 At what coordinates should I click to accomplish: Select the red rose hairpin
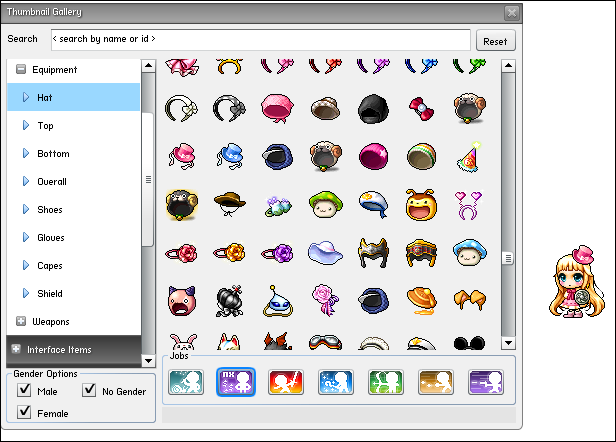tap(182, 253)
